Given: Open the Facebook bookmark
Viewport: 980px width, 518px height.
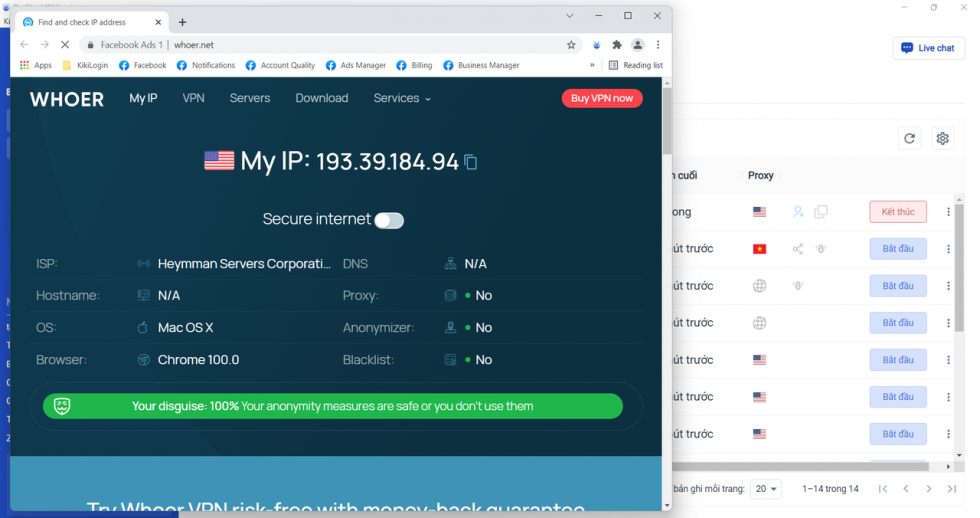Looking at the screenshot, I should [142, 65].
